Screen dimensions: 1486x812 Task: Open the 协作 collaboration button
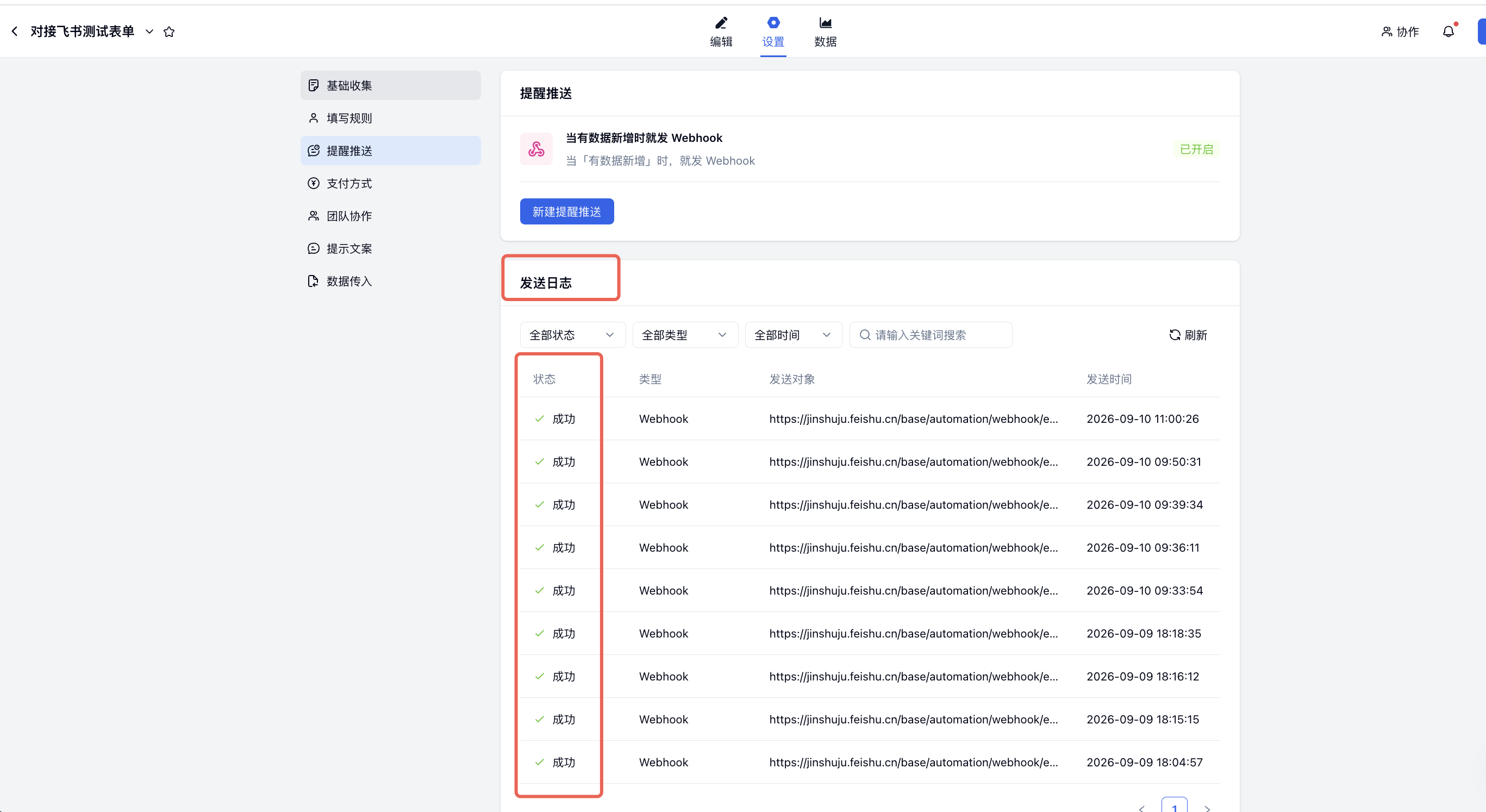click(x=1400, y=32)
